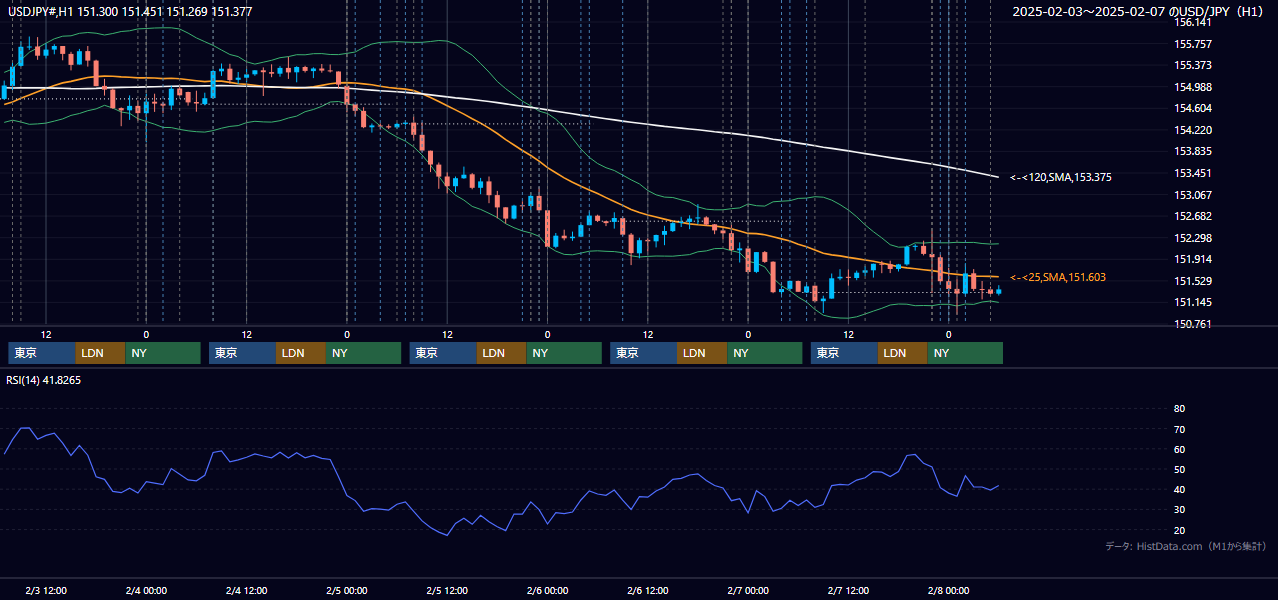
Task: Select the 東京 session block for Feb 3
Action: (x=42, y=353)
